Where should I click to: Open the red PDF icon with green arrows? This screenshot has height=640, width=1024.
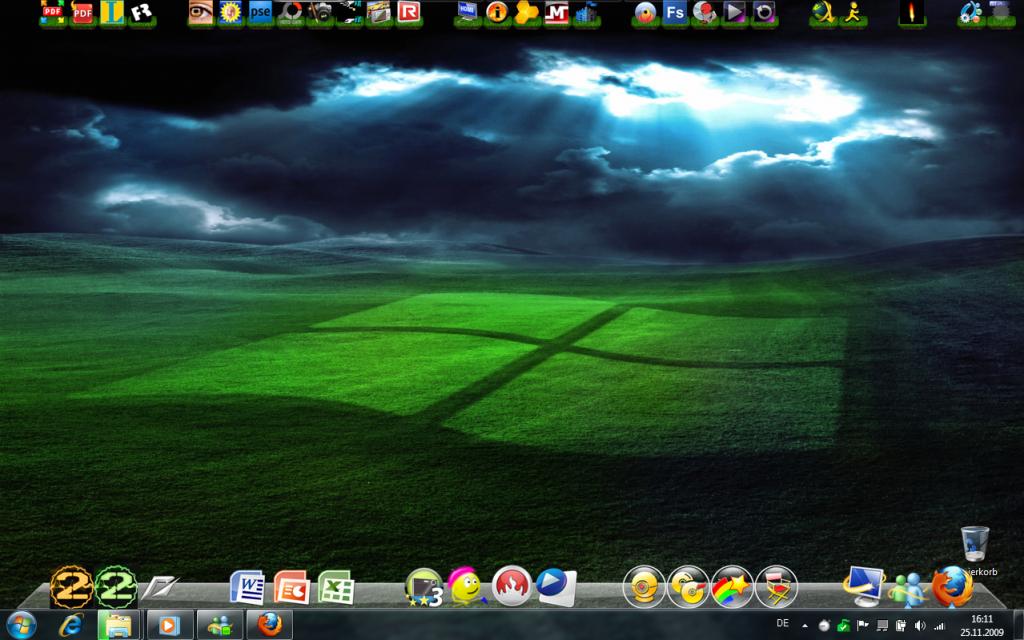tap(52, 12)
